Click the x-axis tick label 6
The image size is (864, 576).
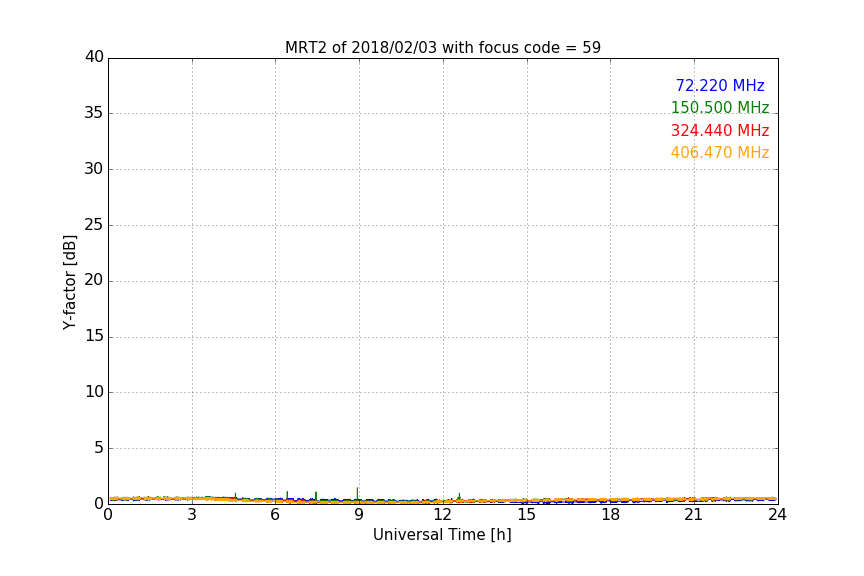(275, 515)
